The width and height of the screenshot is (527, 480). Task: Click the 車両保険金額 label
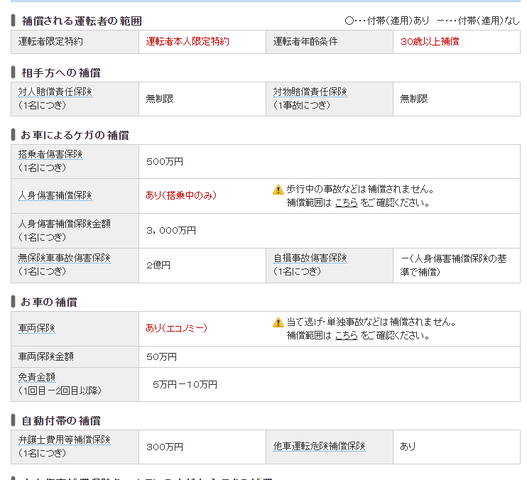click(46, 357)
